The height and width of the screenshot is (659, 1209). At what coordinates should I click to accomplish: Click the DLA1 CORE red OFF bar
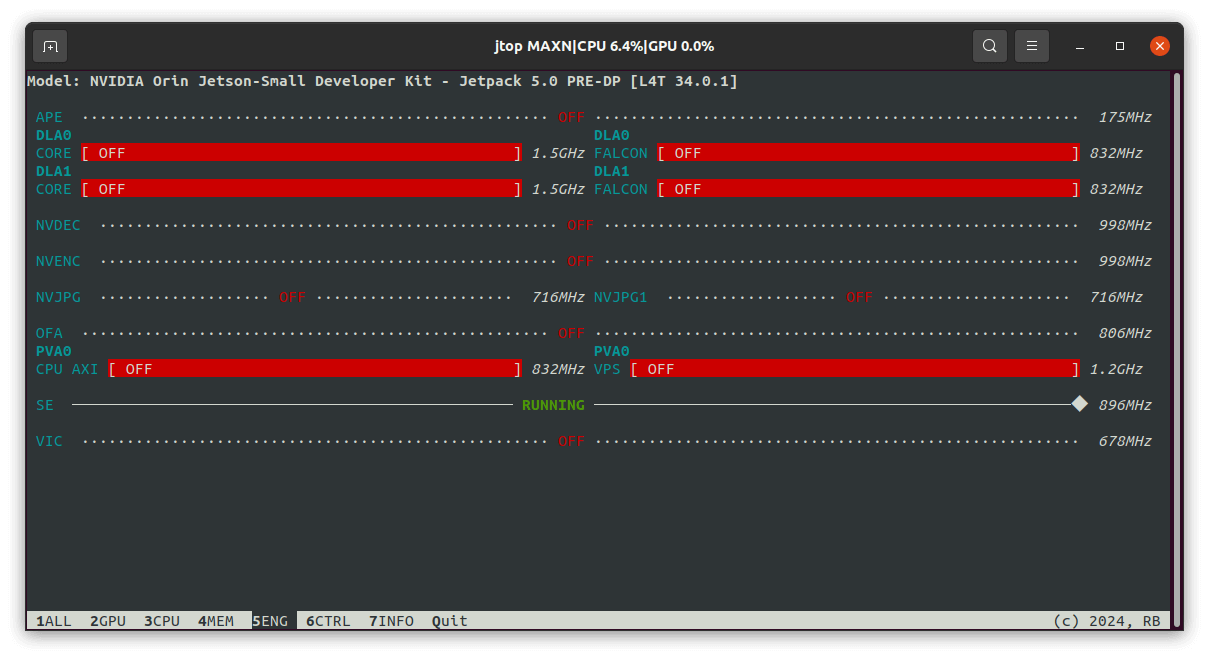(x=301, y=189)
